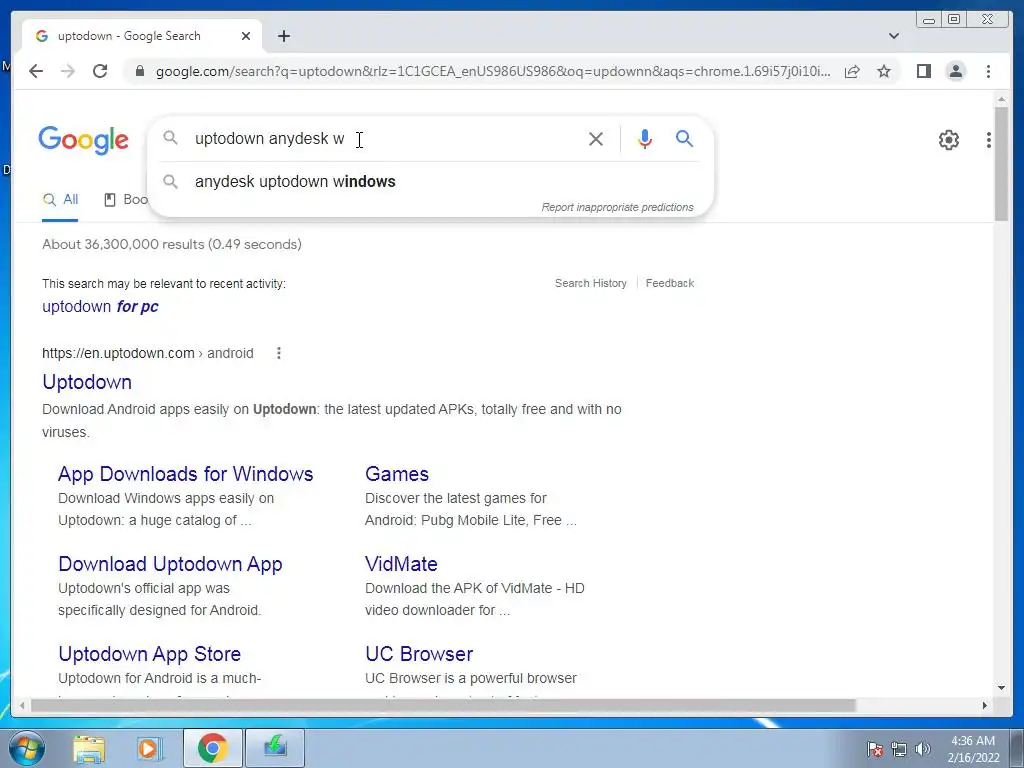Open Windows Media Player taskbar icon
The image size is (1024, 768).
pos(150,748)
